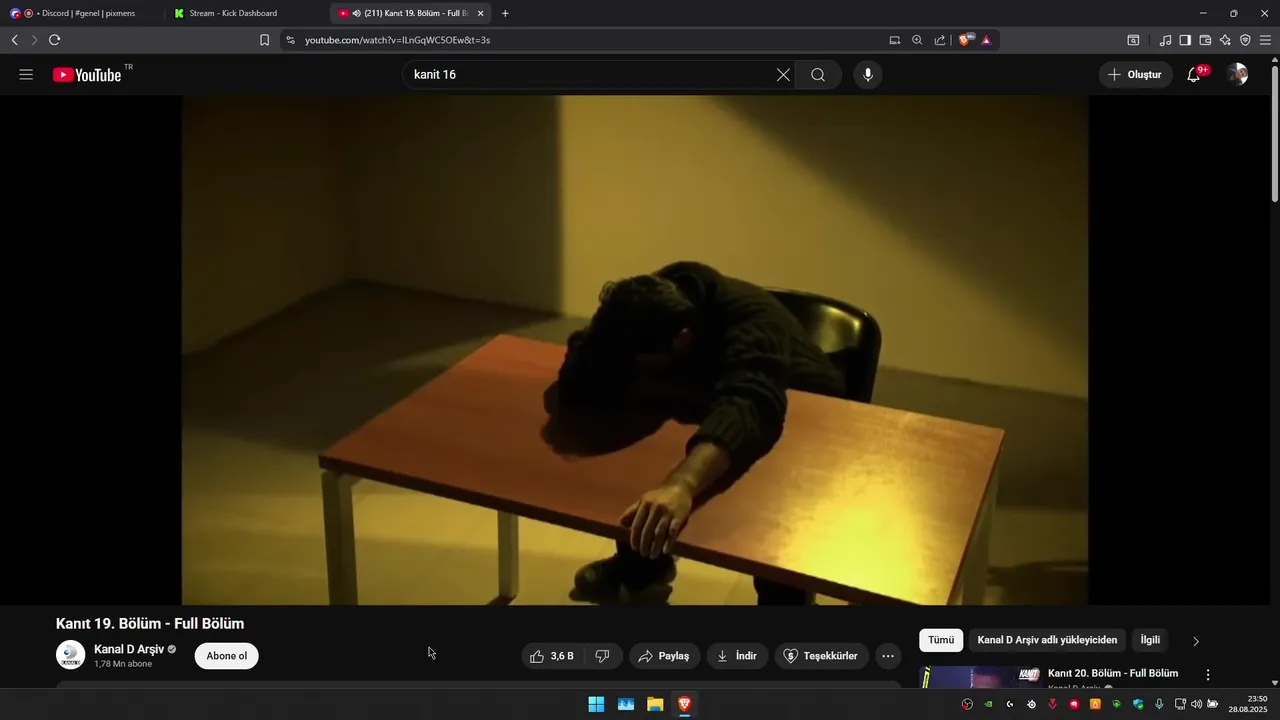The width and height of the screenshot is (1280, 720).
Task: Bookmark this page
Action: click(264, 40)
